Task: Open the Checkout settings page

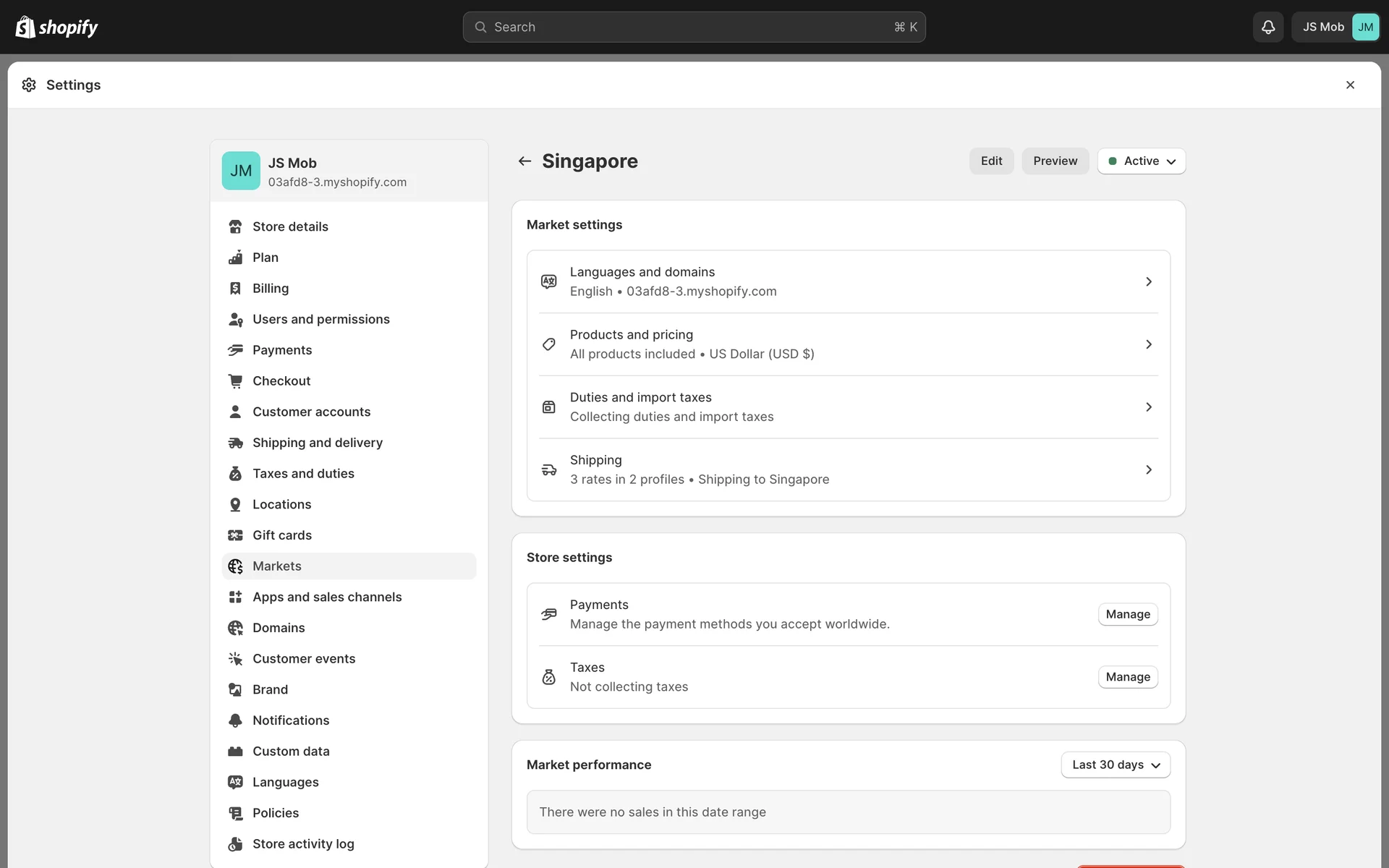Action: [x=281, y=380]
